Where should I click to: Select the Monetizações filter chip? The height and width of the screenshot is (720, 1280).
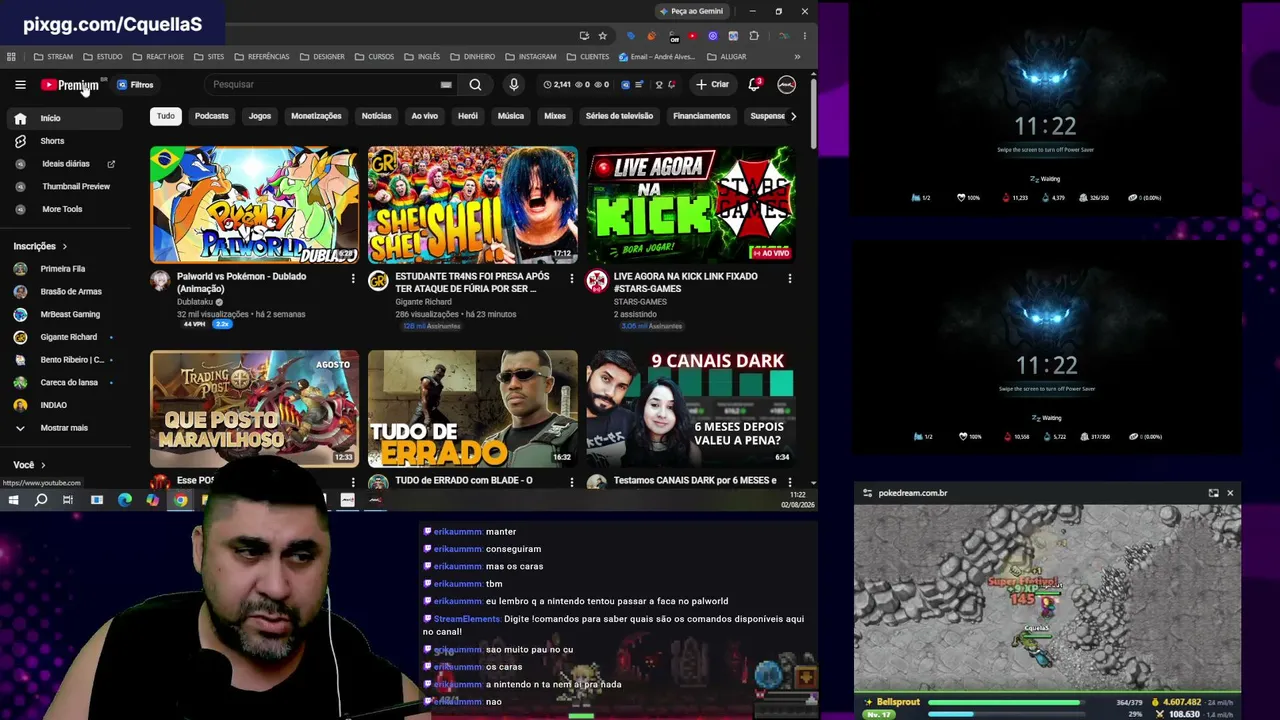316,116
